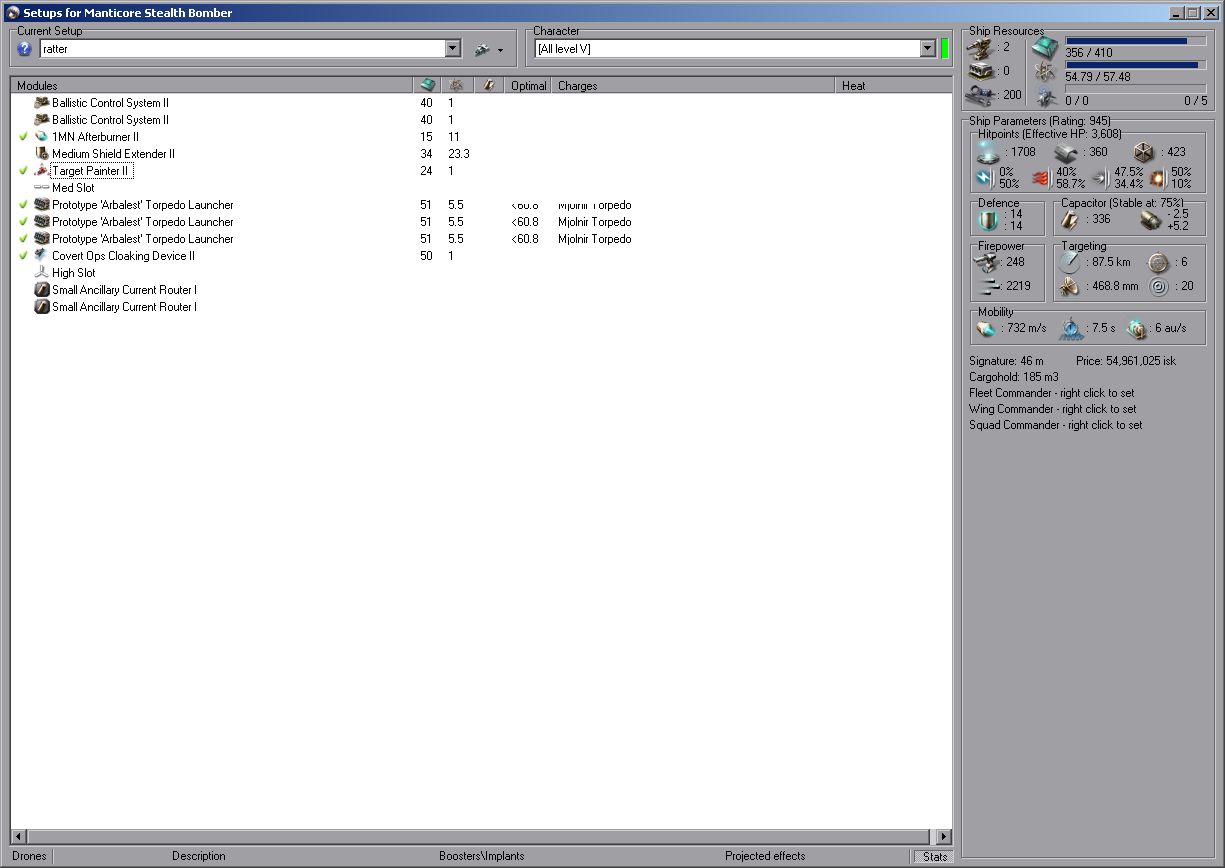Click the scan resolution icon at 468.8 mm
This screenshot has height=868, width=1225.
click(x=1069, y=287)
